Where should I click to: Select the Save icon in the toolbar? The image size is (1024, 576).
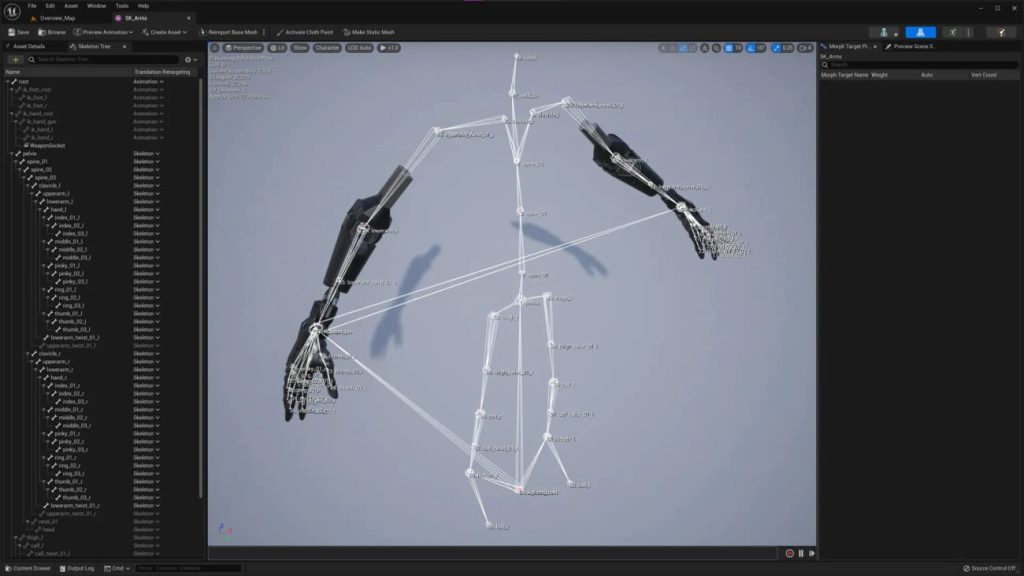[x=14, y=31]
